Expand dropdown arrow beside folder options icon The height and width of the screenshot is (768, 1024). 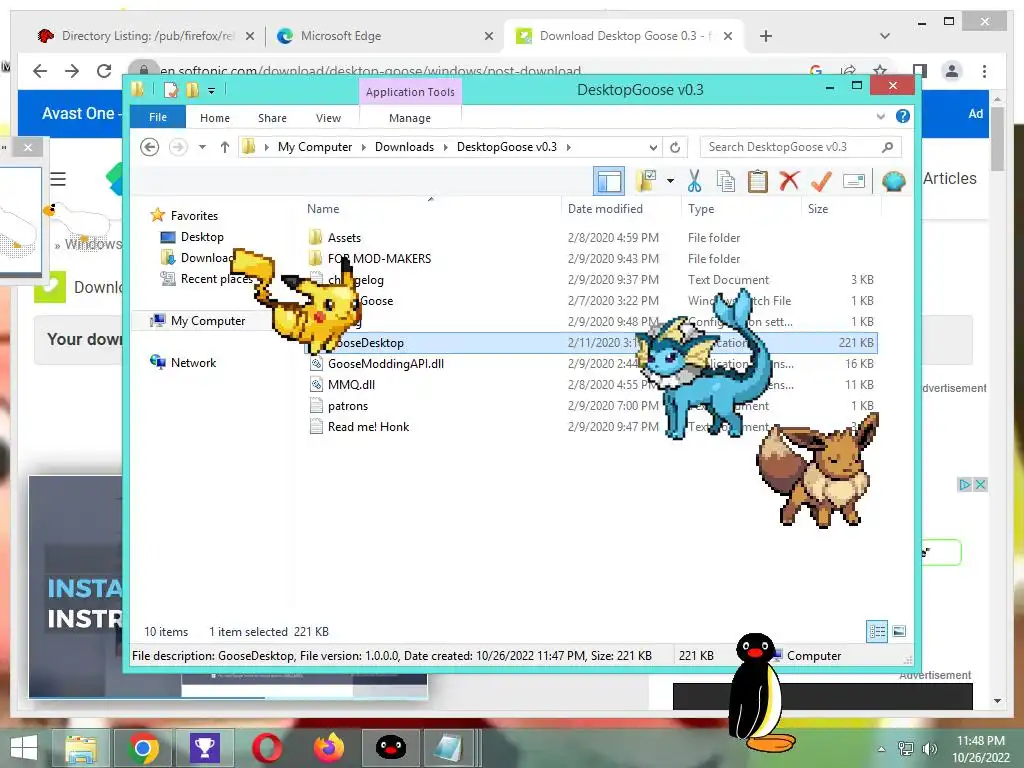click(x=671, y=181)
